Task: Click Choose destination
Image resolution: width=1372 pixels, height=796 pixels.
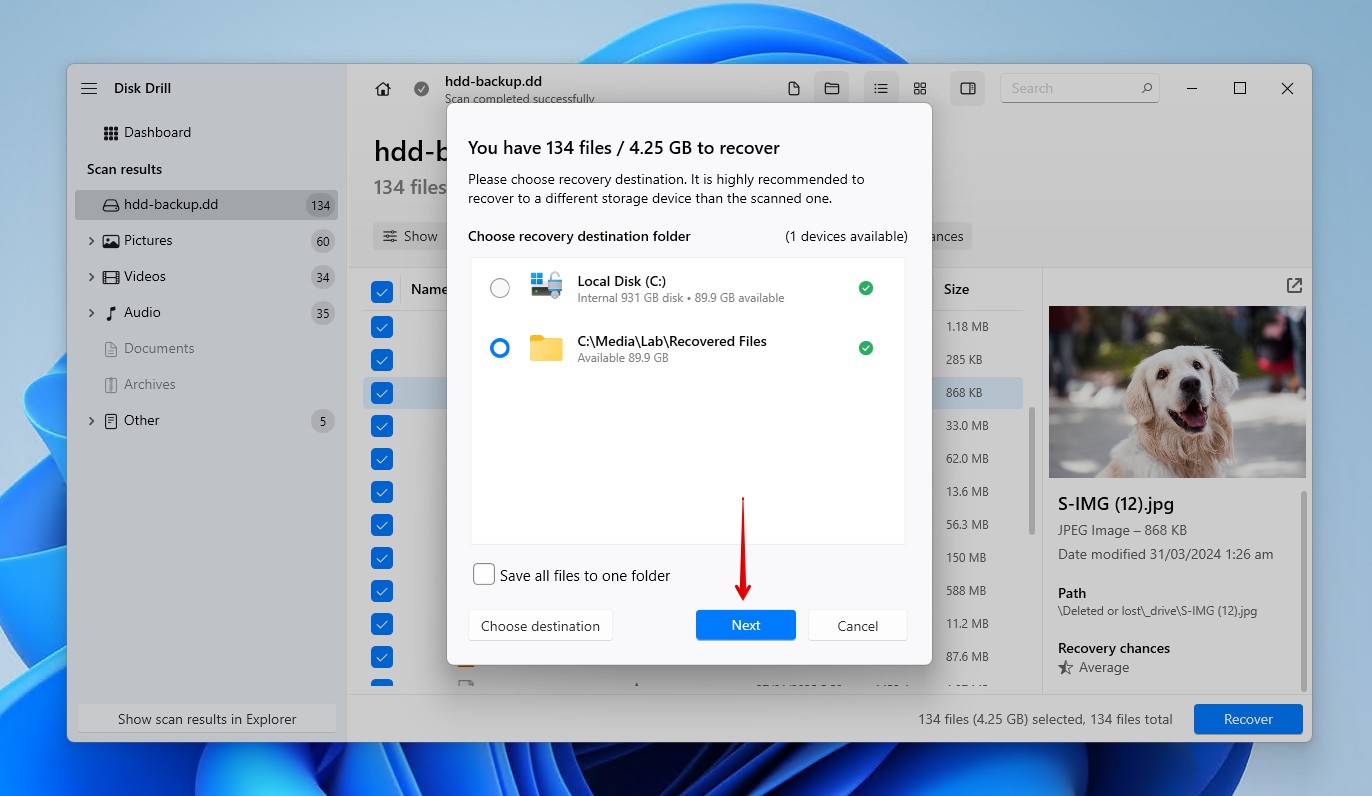Action: [540, 625]
